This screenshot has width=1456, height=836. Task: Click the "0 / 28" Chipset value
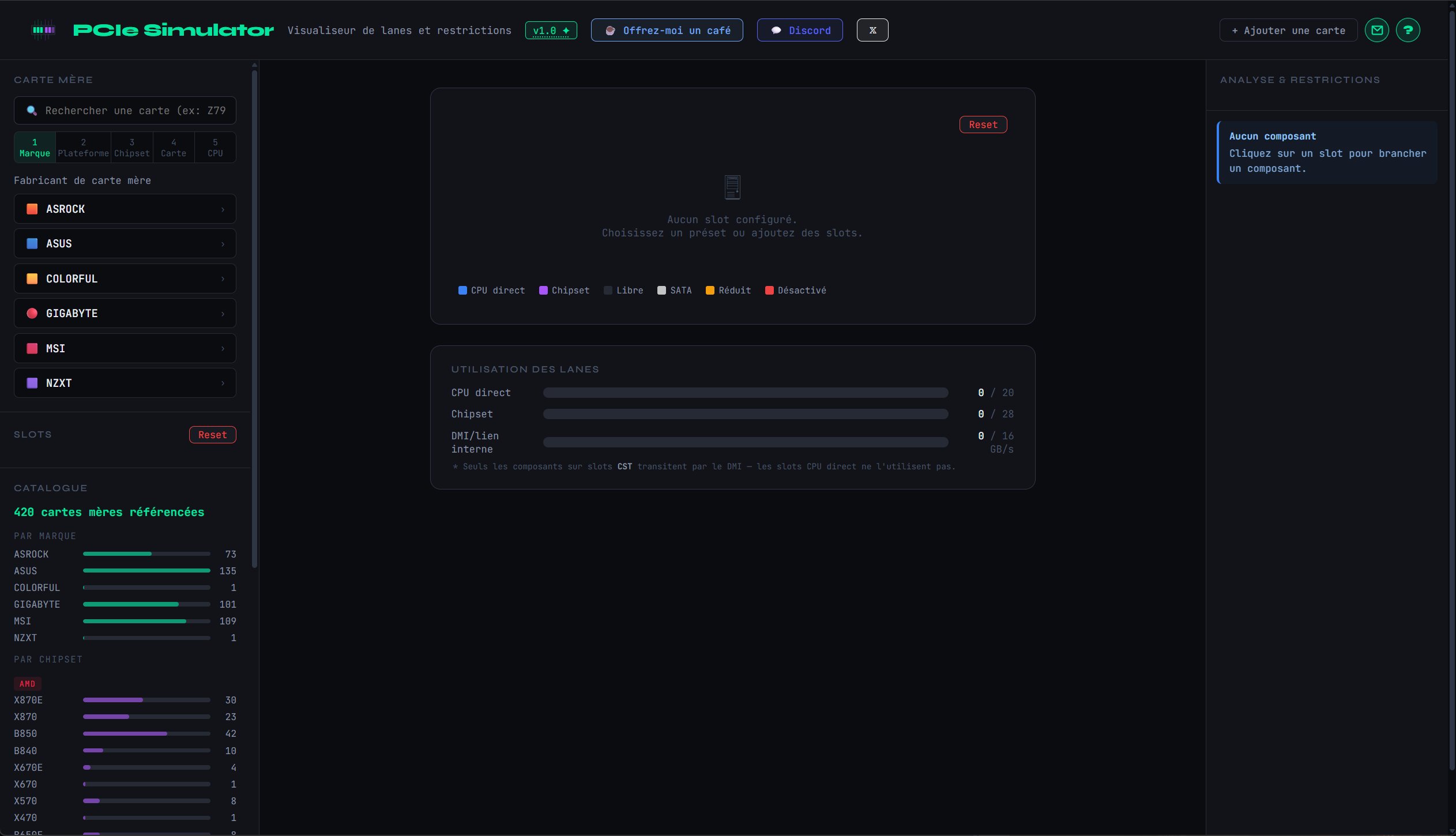(x=996, y=414)
